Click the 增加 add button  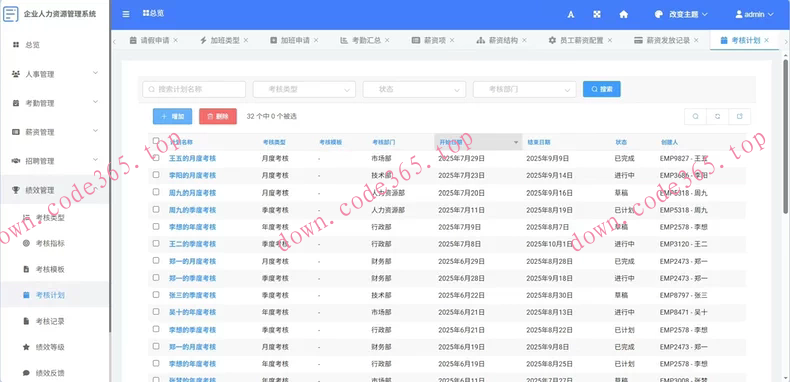(x=172, y=116)
